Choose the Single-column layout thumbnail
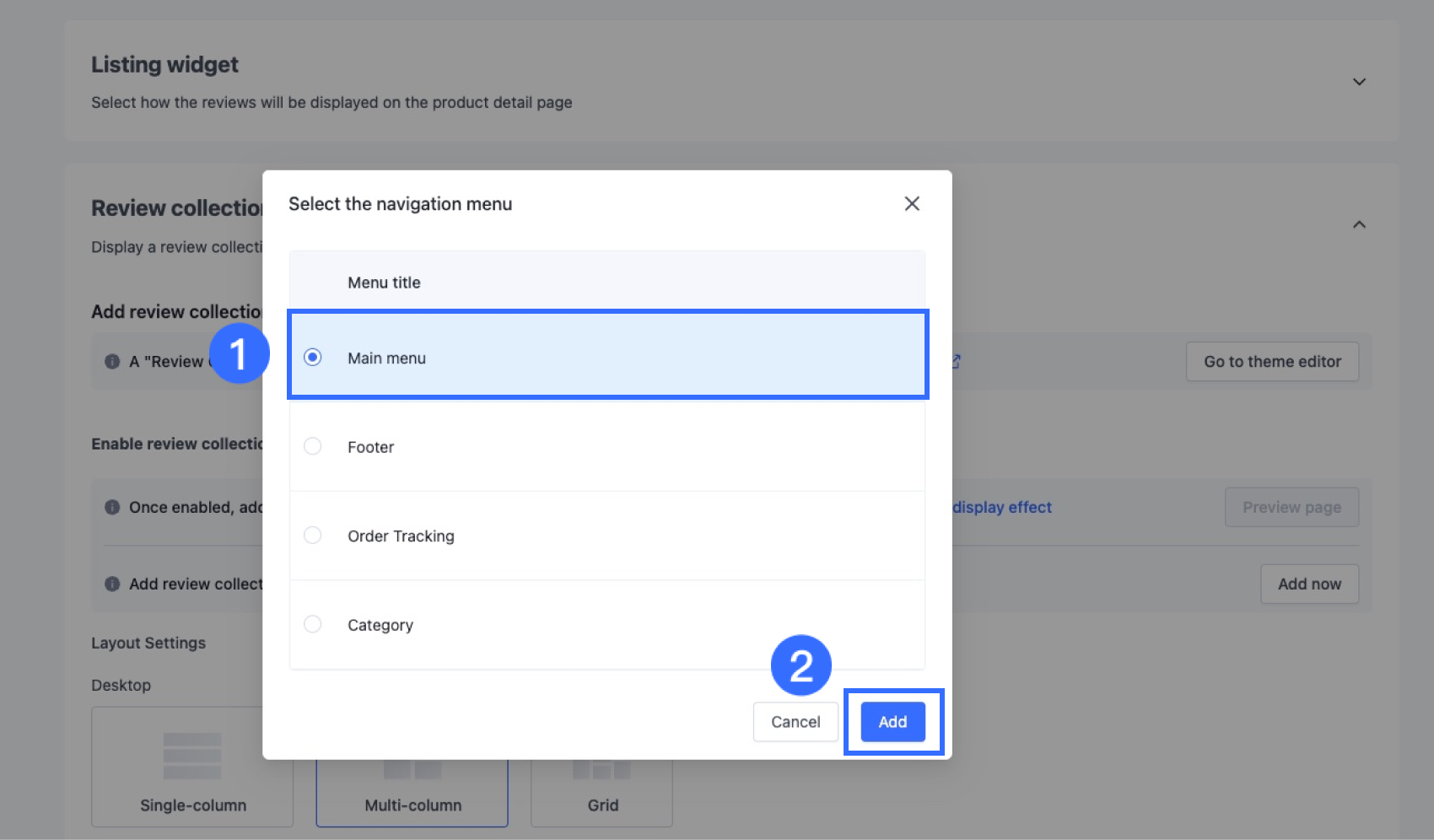 (192, 767)
